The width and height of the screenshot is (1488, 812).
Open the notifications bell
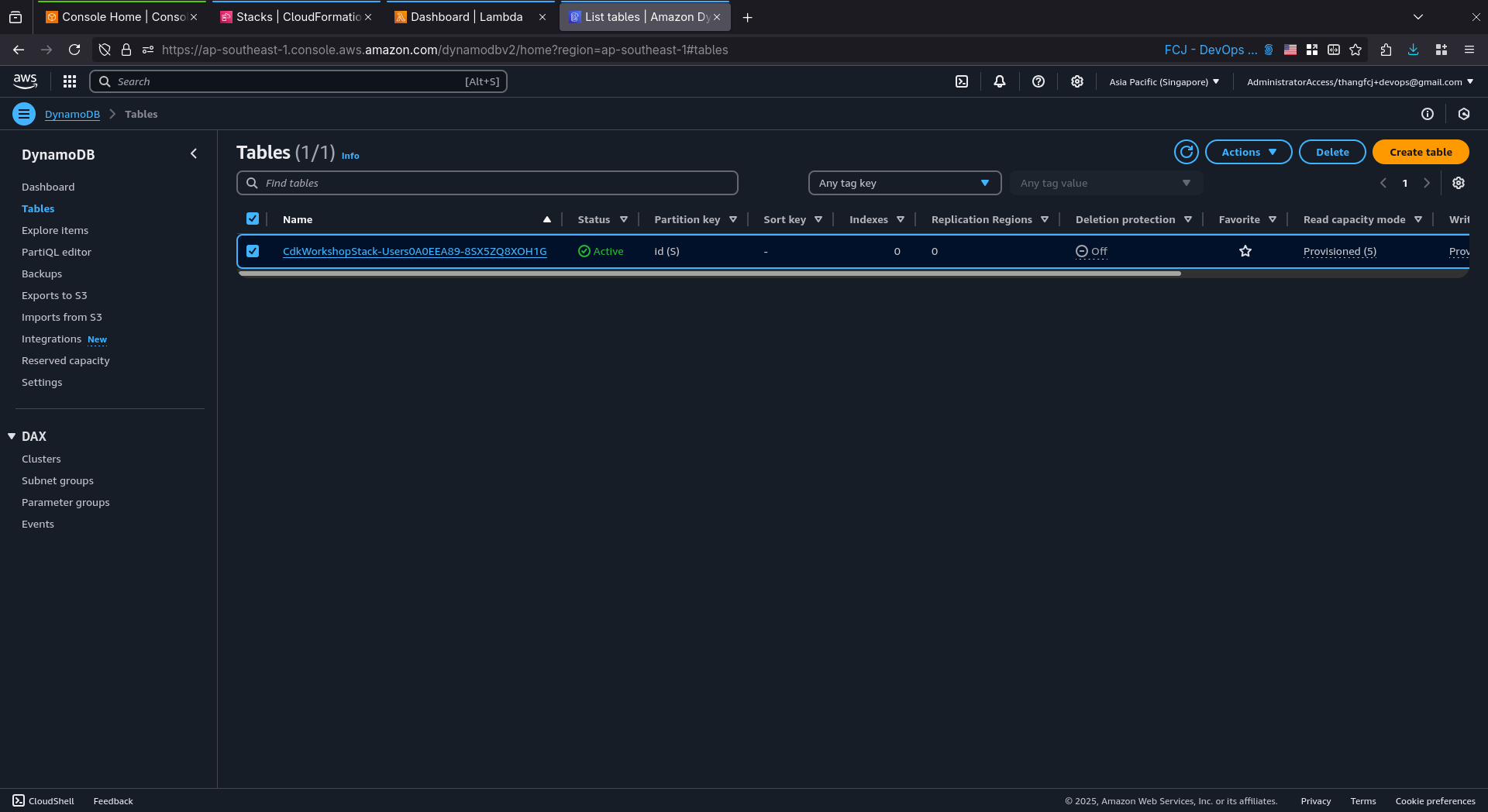click(x=1000, y=81)
